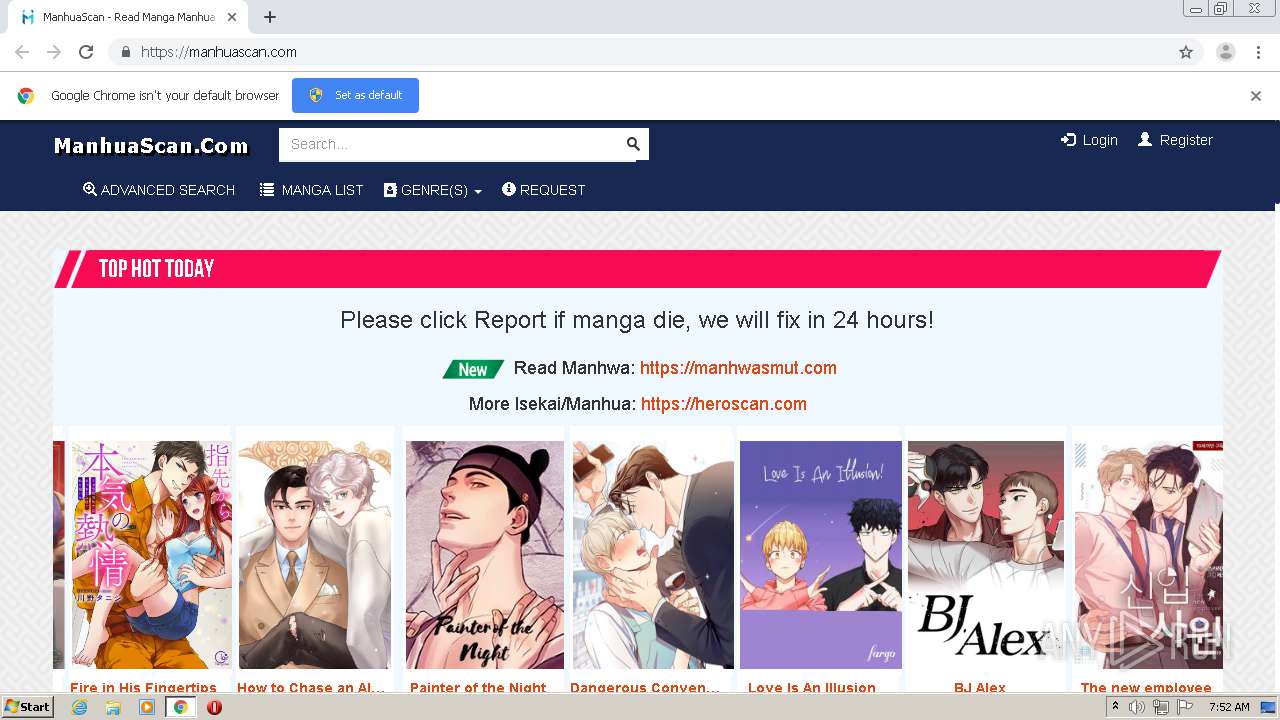Go to the REQUEST page

tap(543, 190)
